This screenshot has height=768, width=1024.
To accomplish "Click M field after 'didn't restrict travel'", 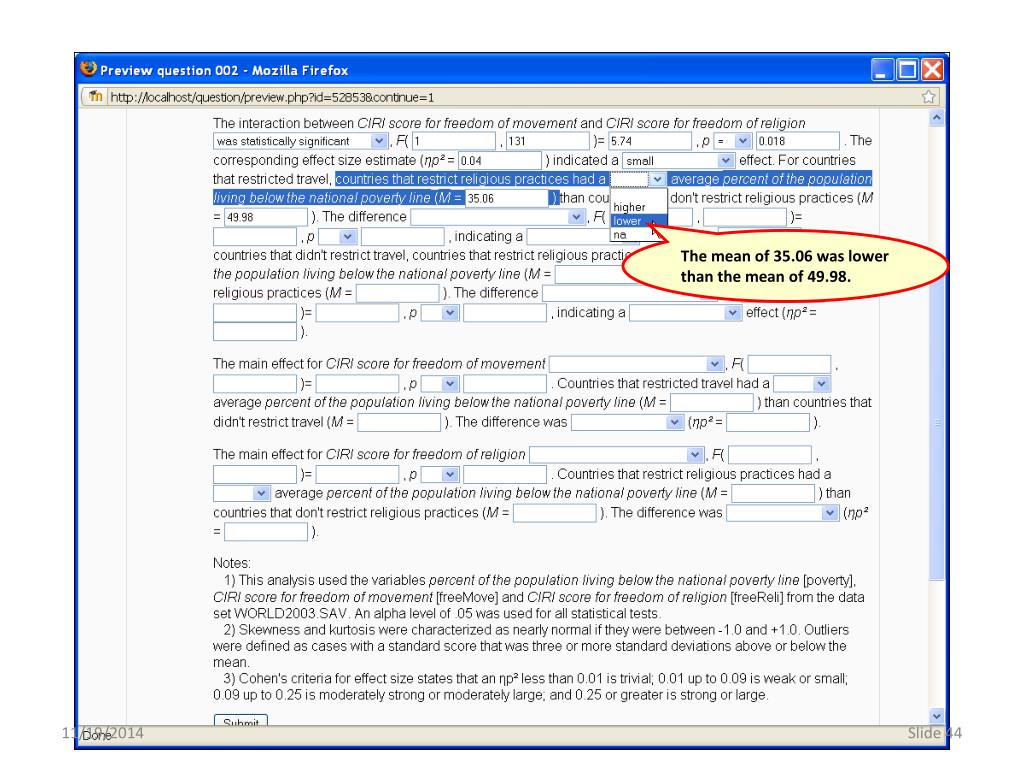I will tap(399, 423).
